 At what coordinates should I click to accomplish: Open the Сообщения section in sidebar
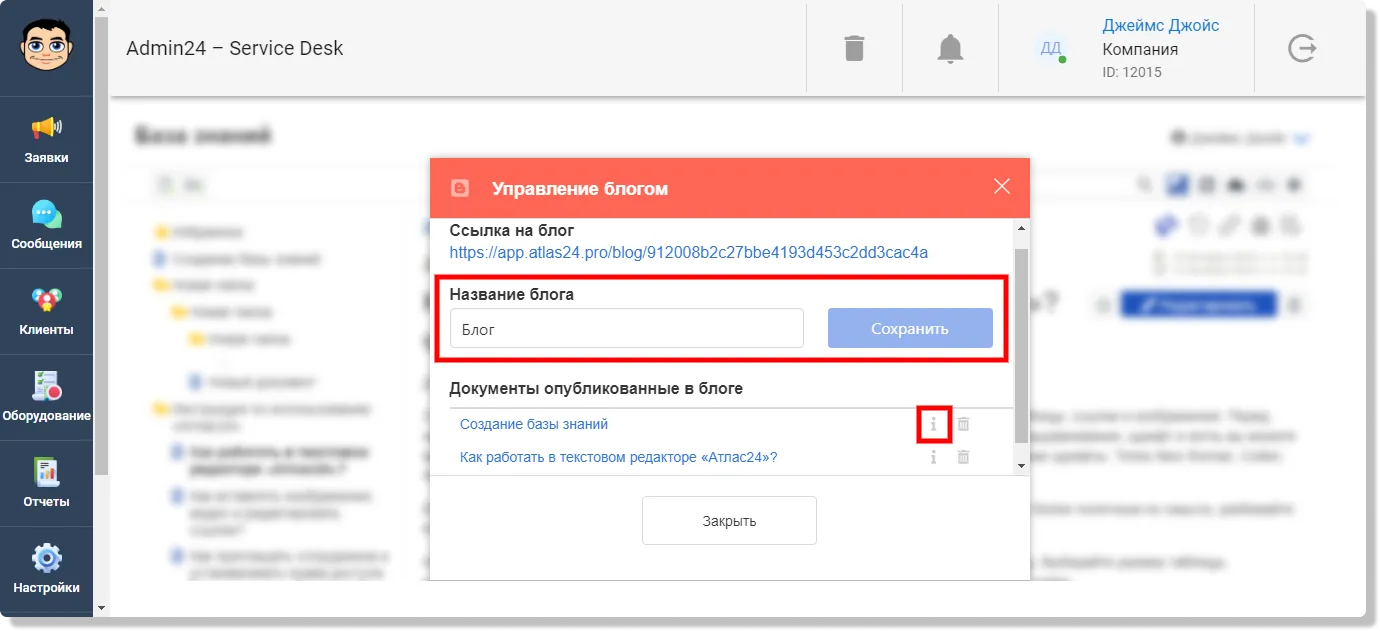pos(47,226)
